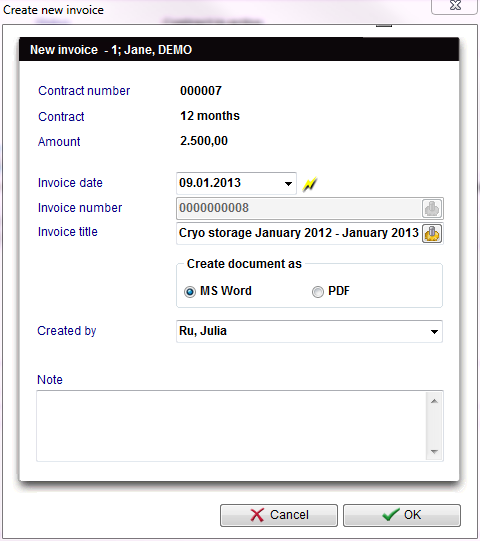
Task: Click the yellow lightning bolt icon
Action: click(310, 184)
